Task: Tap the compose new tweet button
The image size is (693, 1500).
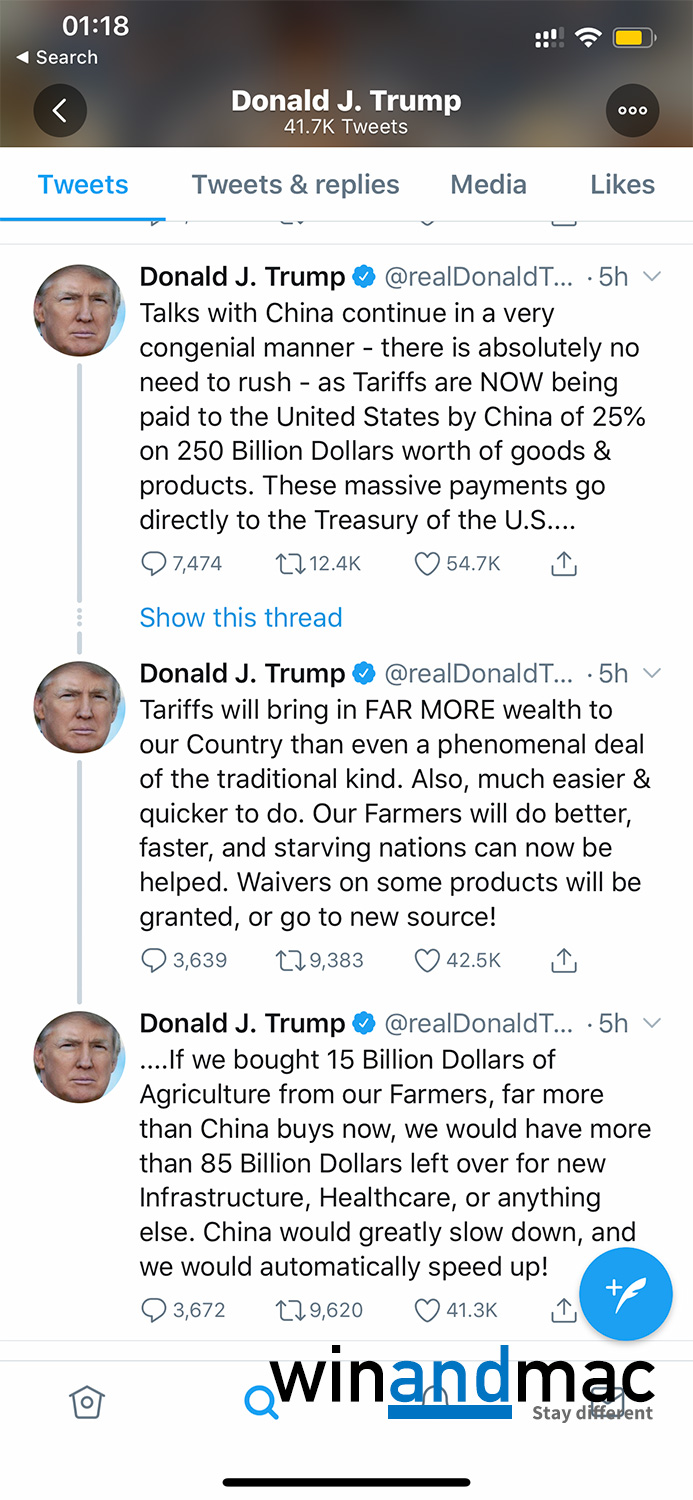Action: [x=626, y=1294]
